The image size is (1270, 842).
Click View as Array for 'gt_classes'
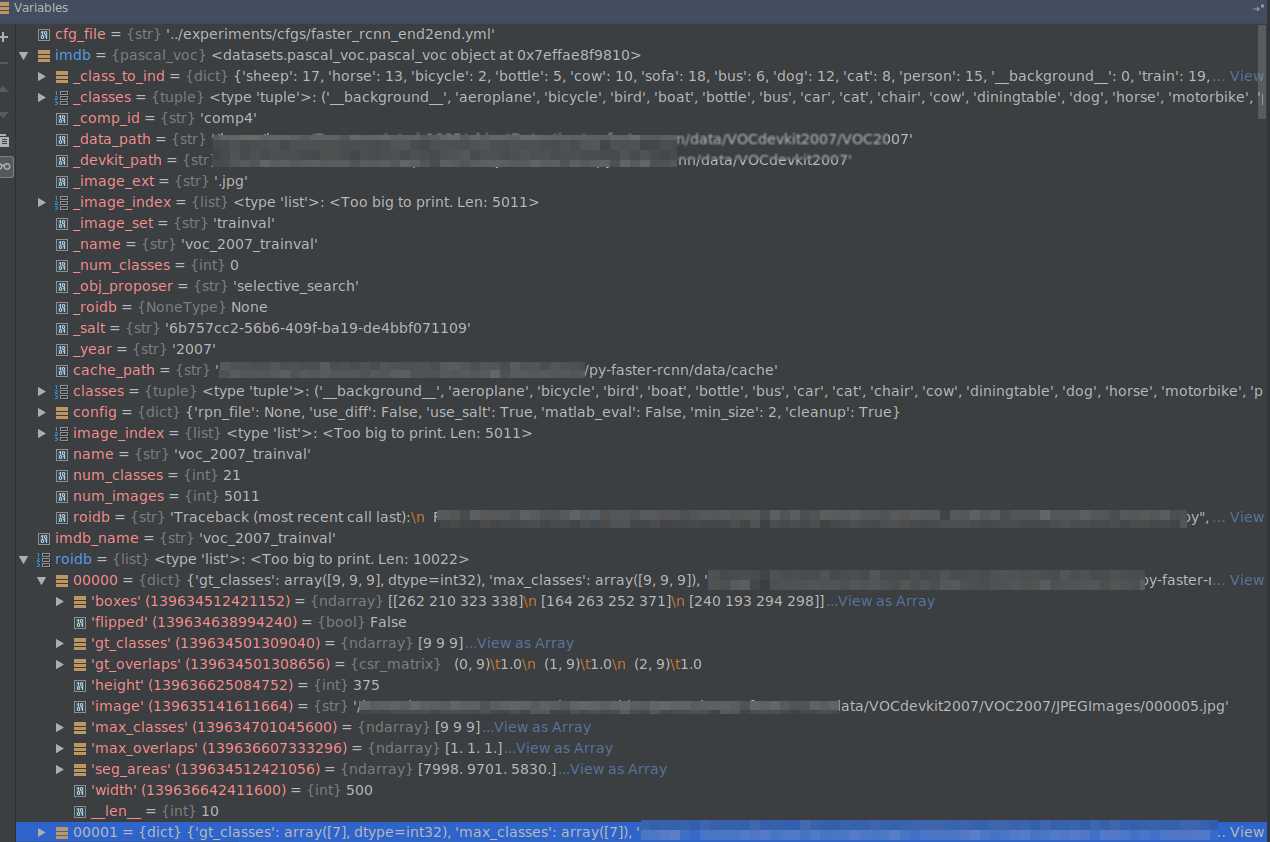(x=525, y=643)
